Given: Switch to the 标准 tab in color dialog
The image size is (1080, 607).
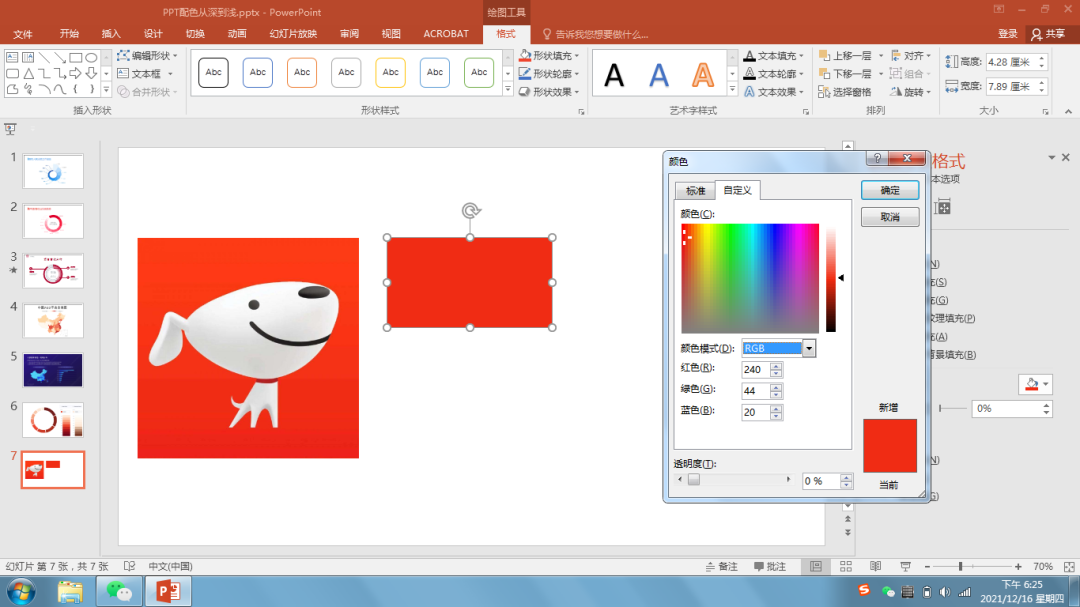Looking at the screenshot, I should 694,190.
